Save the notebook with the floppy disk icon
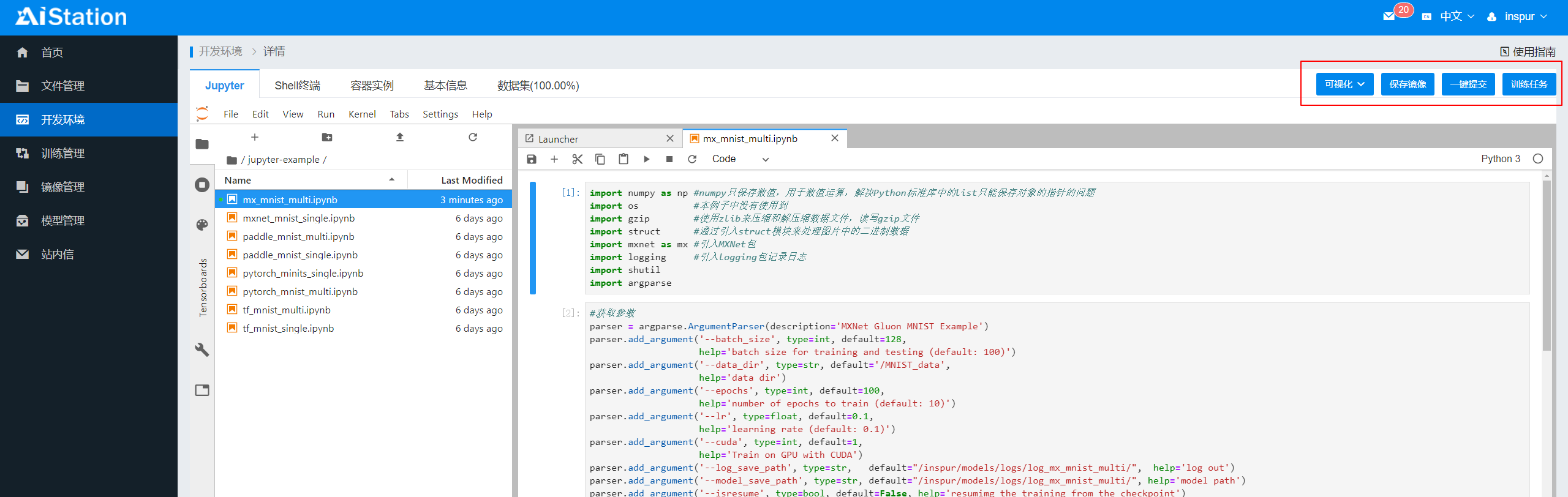The image size is (1568, 497). [x=531, y=159]
